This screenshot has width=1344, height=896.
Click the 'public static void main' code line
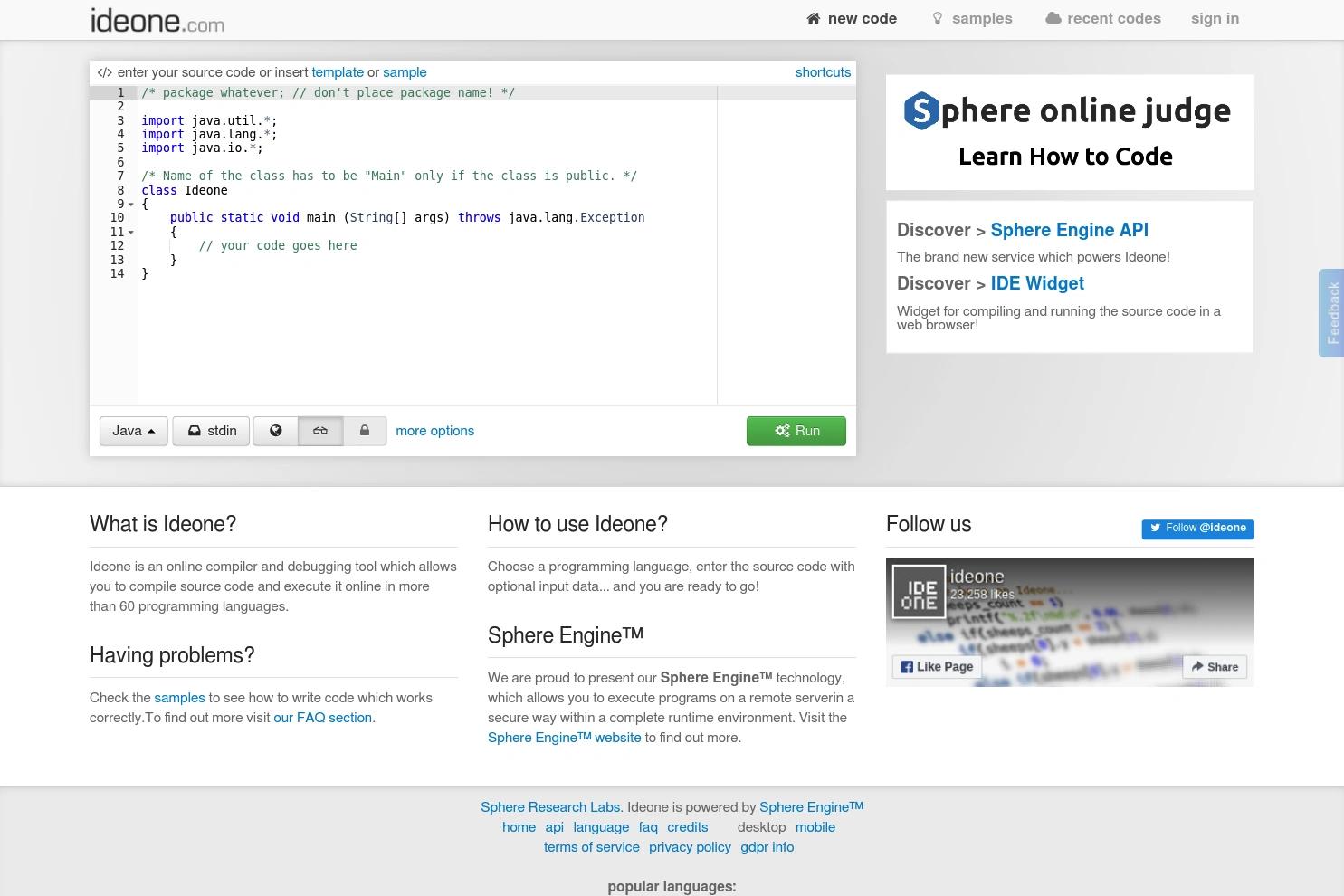click(407, 218)
